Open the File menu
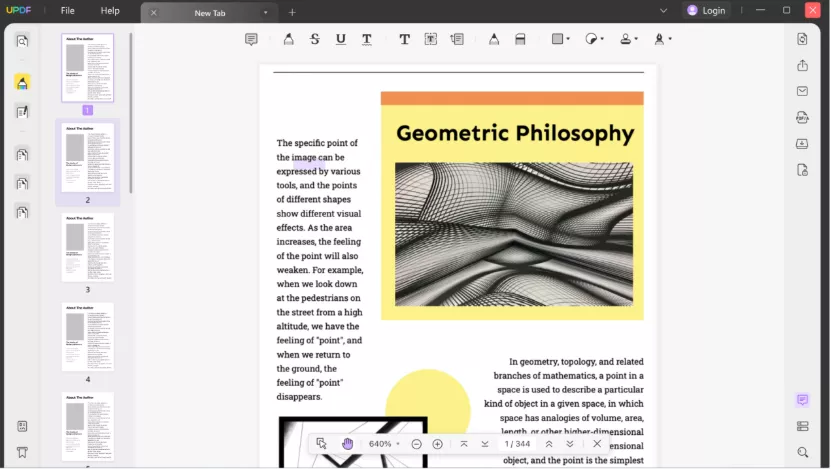The height and width of the screenshot is (469, 831). 67,11
